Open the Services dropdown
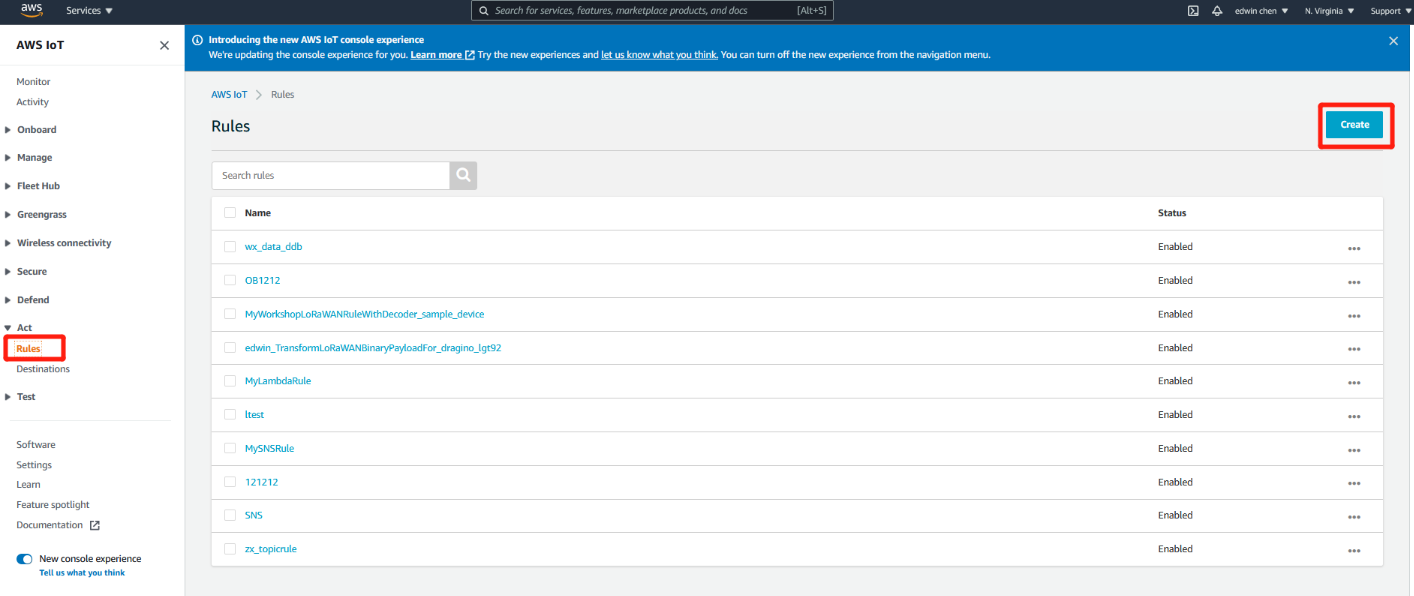 [x=89, y=11]
